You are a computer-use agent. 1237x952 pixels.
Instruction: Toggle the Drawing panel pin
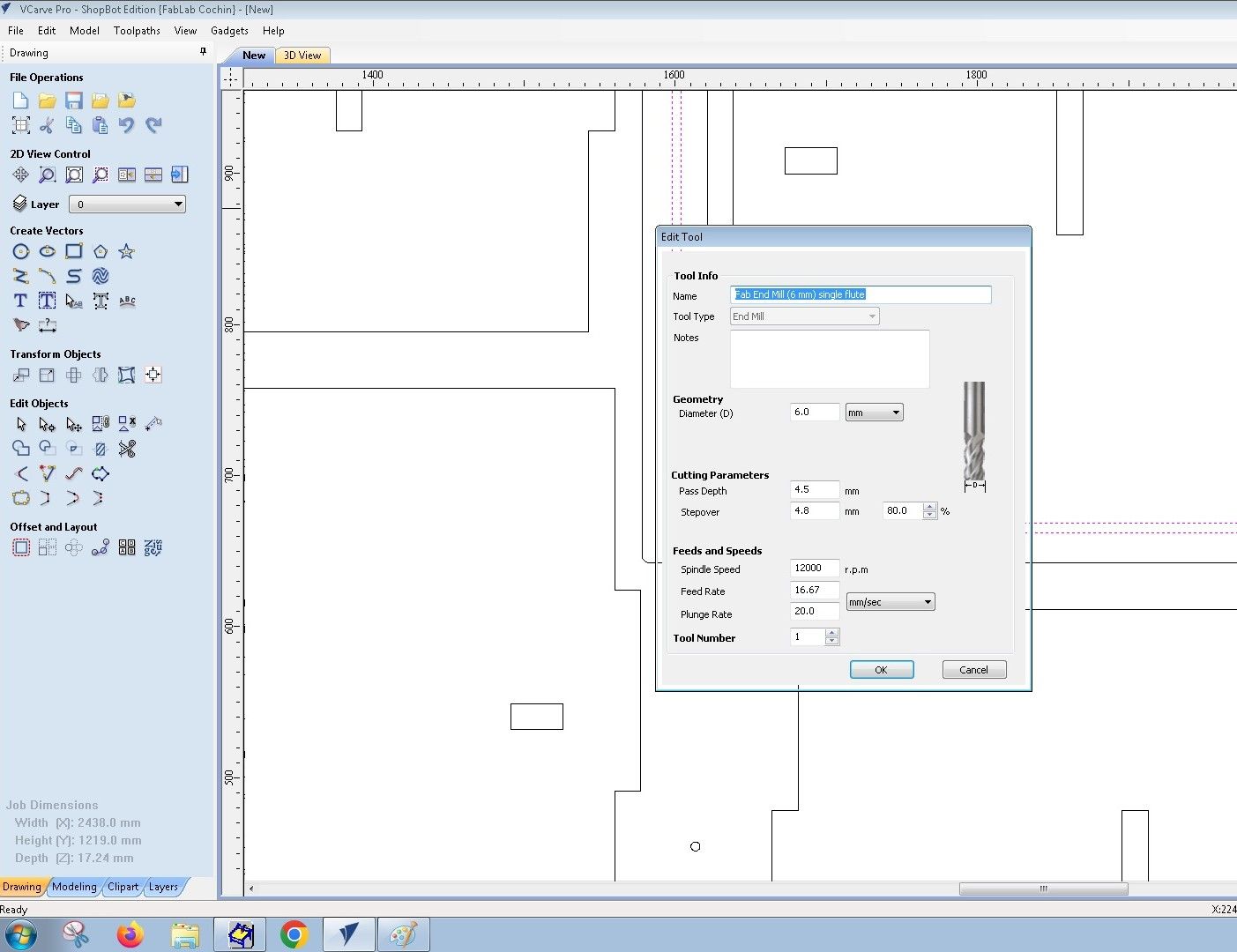pos(203,52)
